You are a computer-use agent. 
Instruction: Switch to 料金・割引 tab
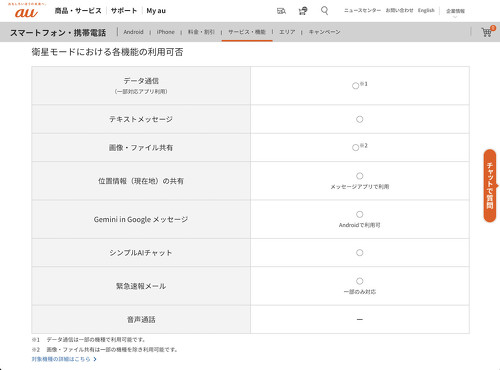201,32
